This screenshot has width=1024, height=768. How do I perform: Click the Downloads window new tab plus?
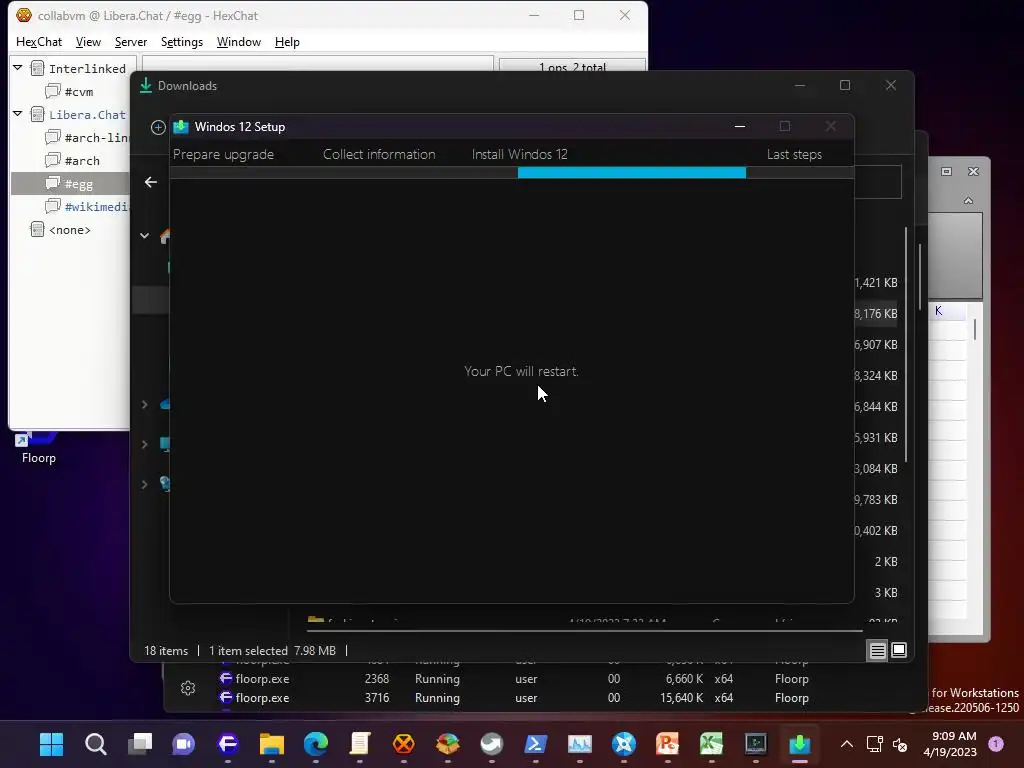(x=158, y=127)
